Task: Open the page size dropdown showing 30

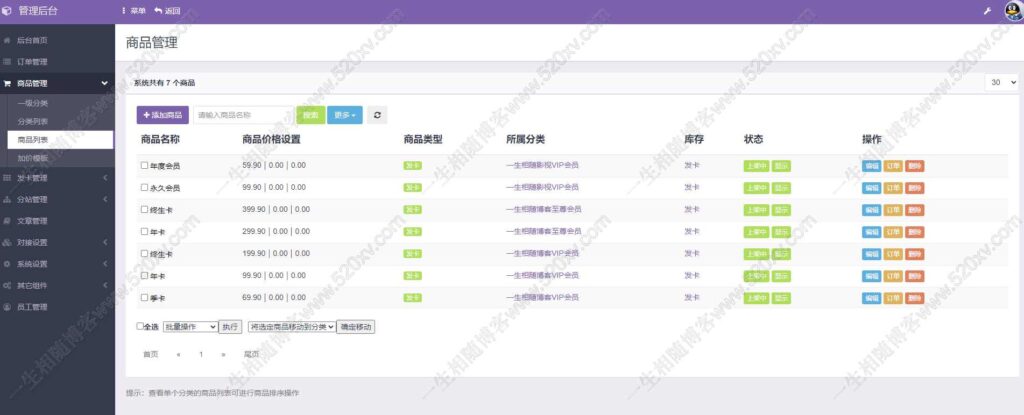Action: tap(1002, 82)
